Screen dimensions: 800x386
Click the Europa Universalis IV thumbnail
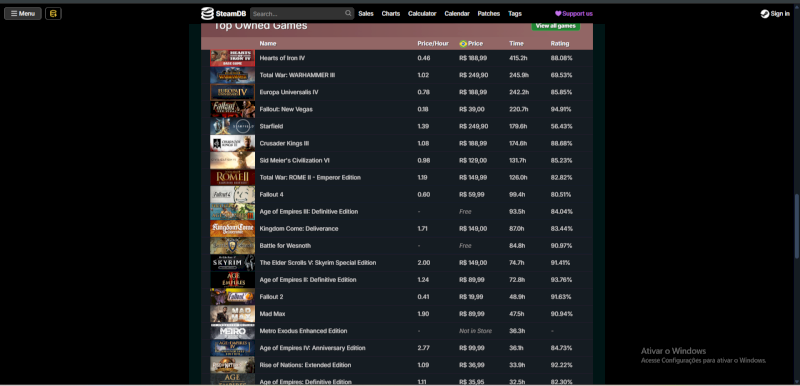tap(233, 92)
